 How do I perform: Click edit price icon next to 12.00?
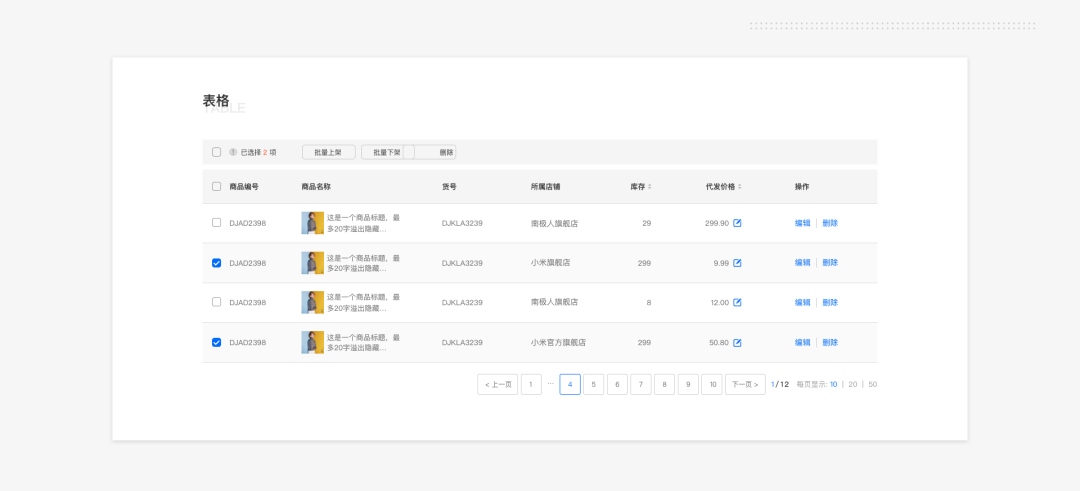click(737, 302)
